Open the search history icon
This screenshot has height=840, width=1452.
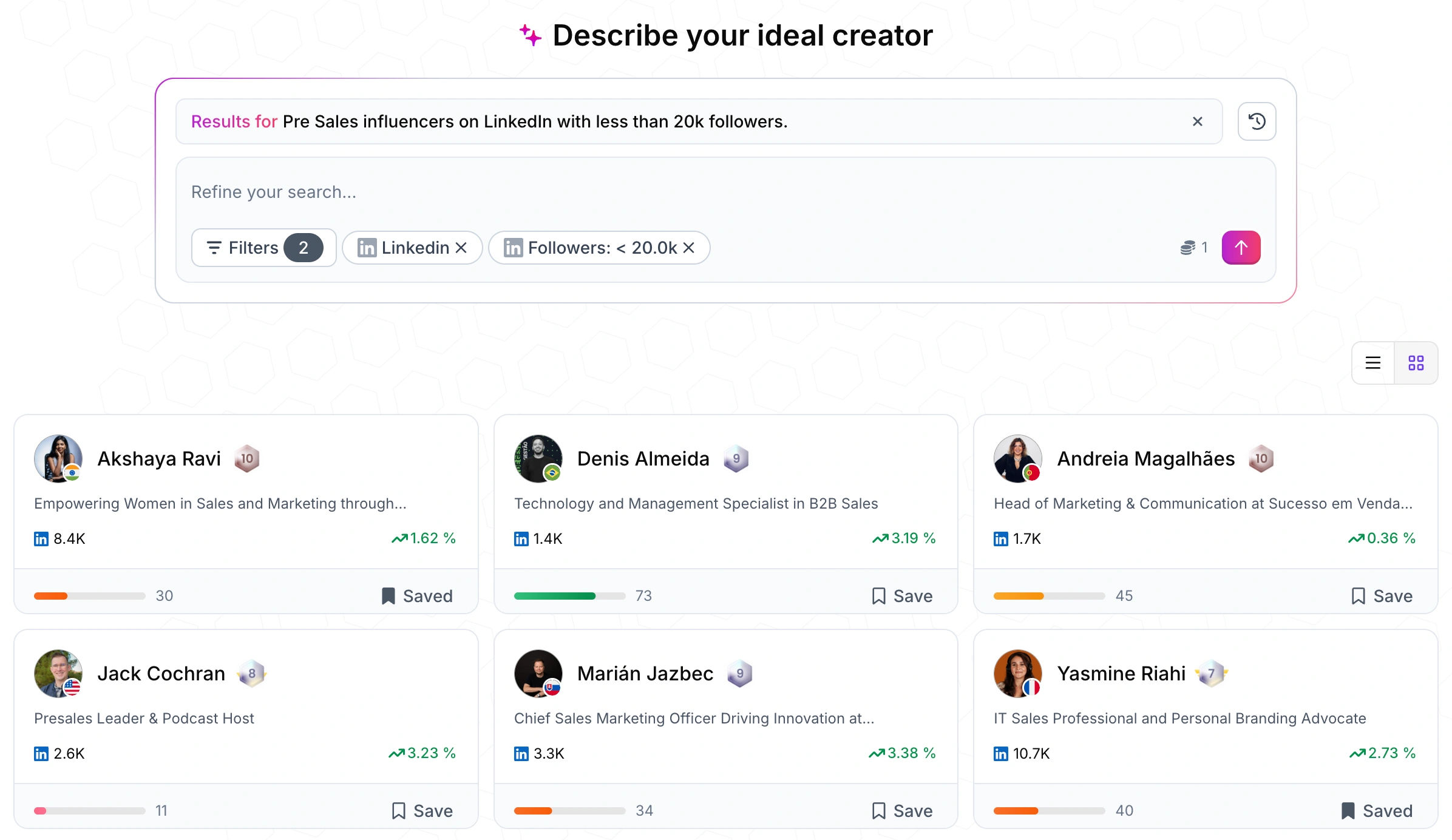[1257, 121]
